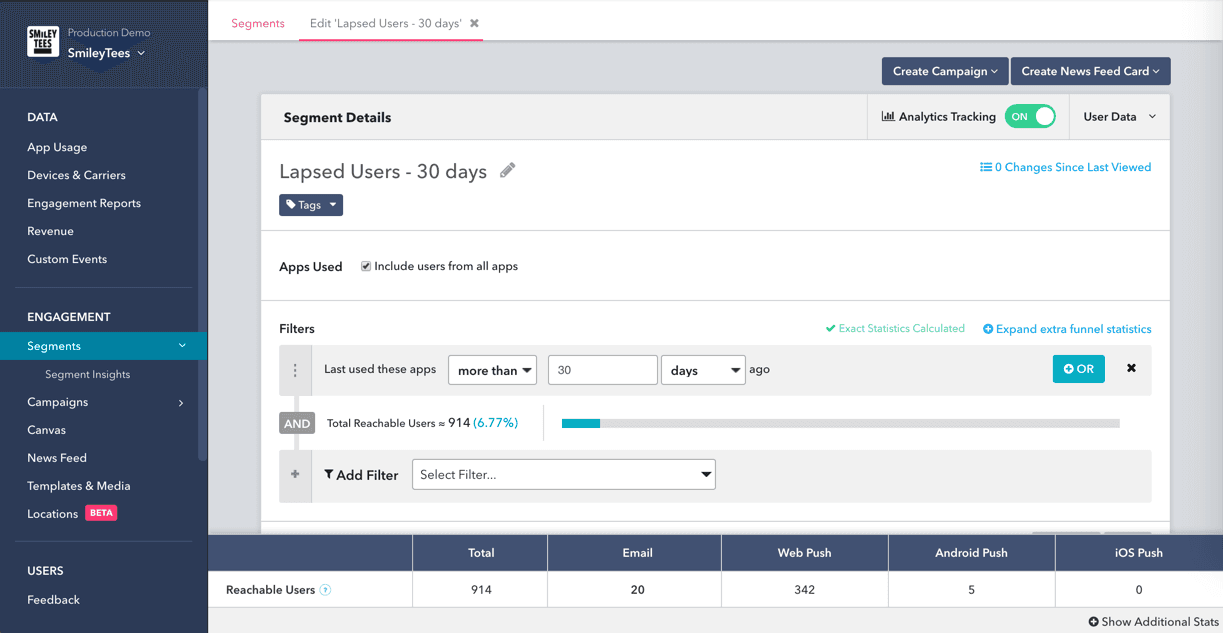Click the days number input field
Viewport: 1223px width, 633px height.
click(x=602, y=370)
